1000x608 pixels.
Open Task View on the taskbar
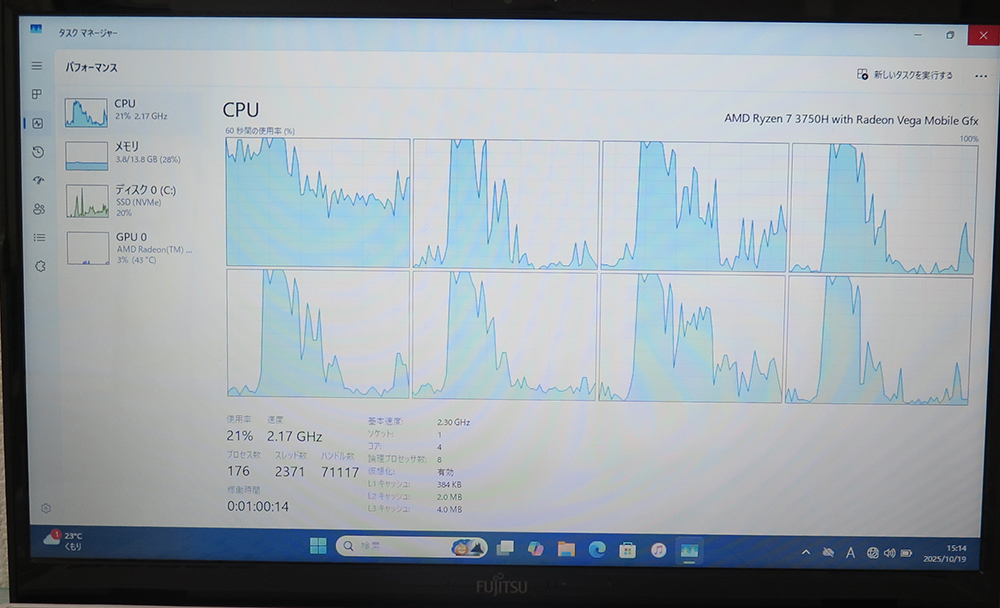pyautogui.click(x=505, y=548)
